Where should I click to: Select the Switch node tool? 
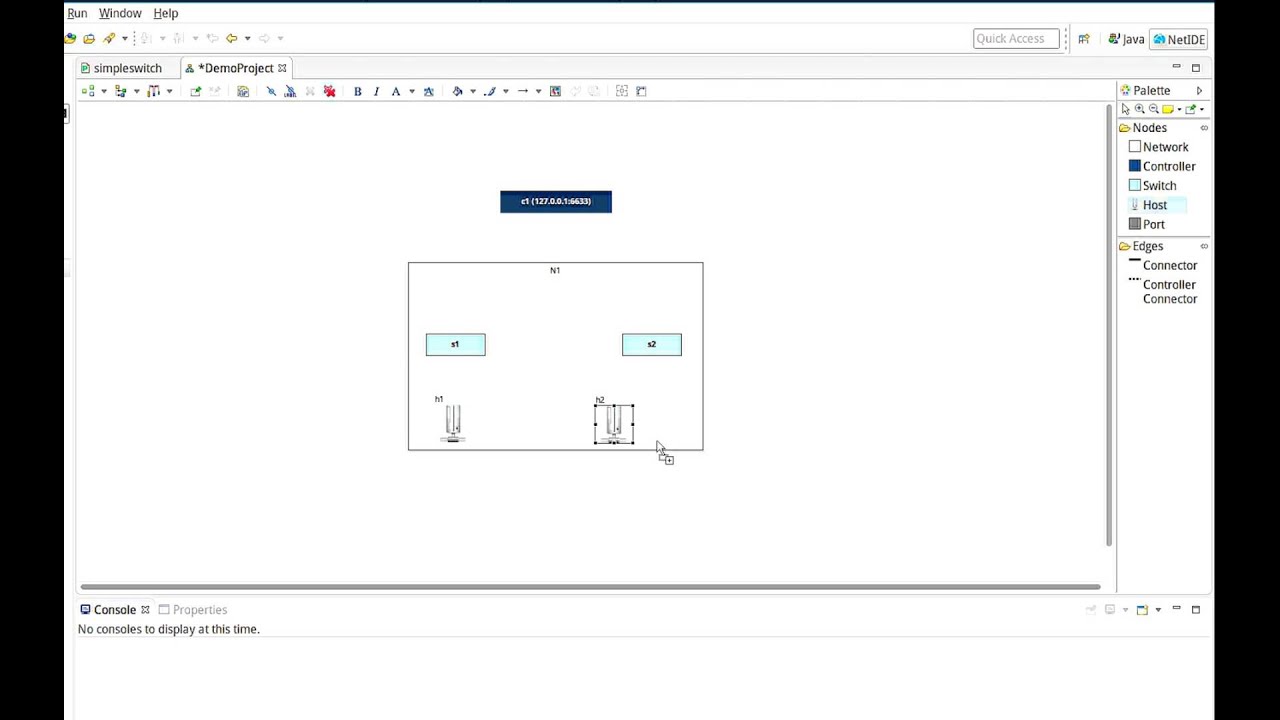(1152, 185)
